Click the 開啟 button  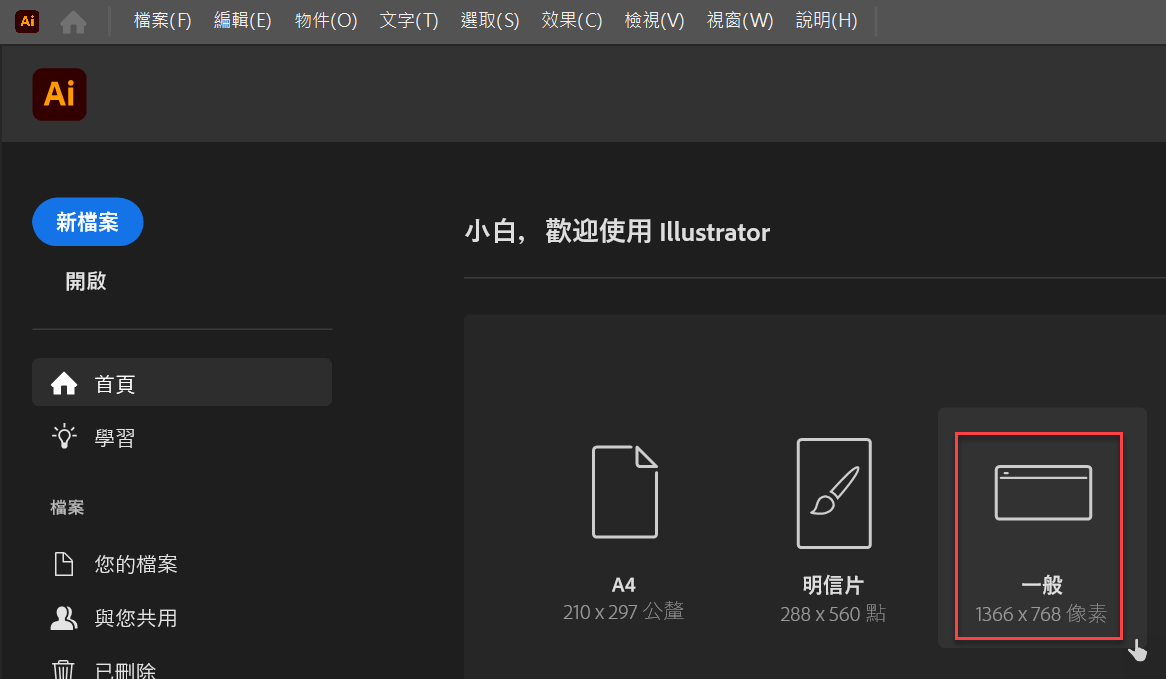click(86, 281)
